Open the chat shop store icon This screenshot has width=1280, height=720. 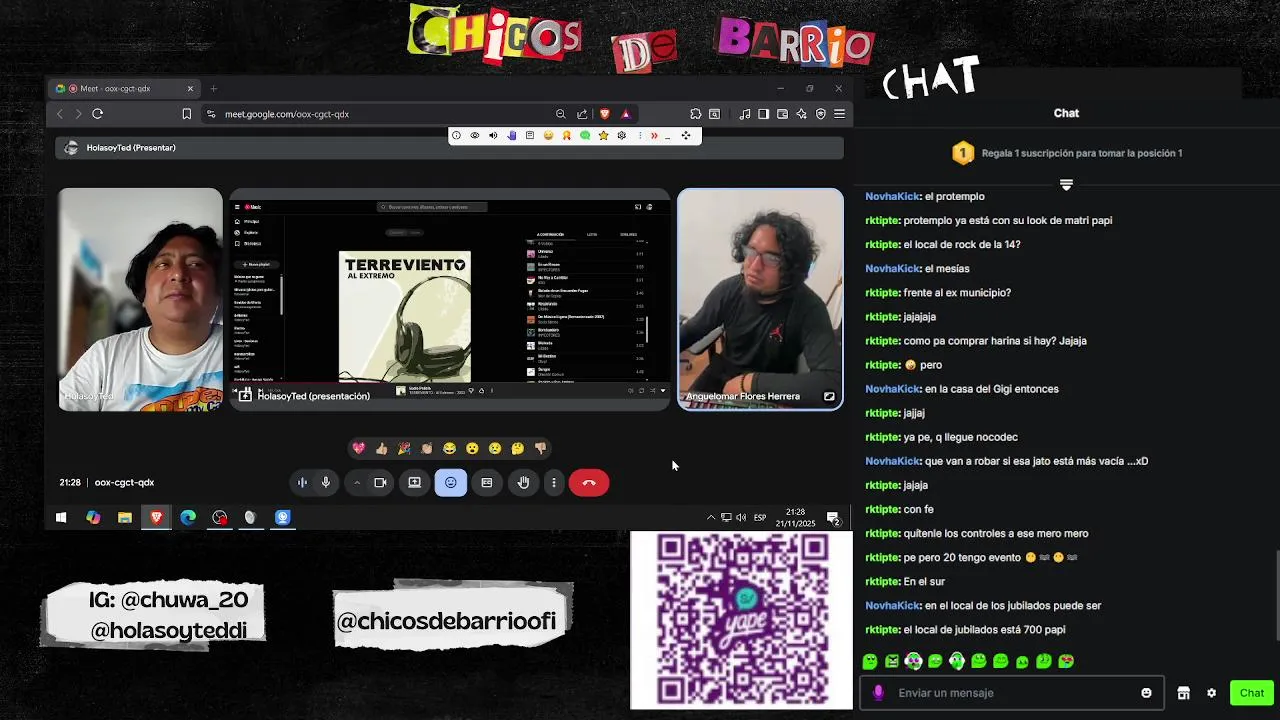coord(1183,693)
